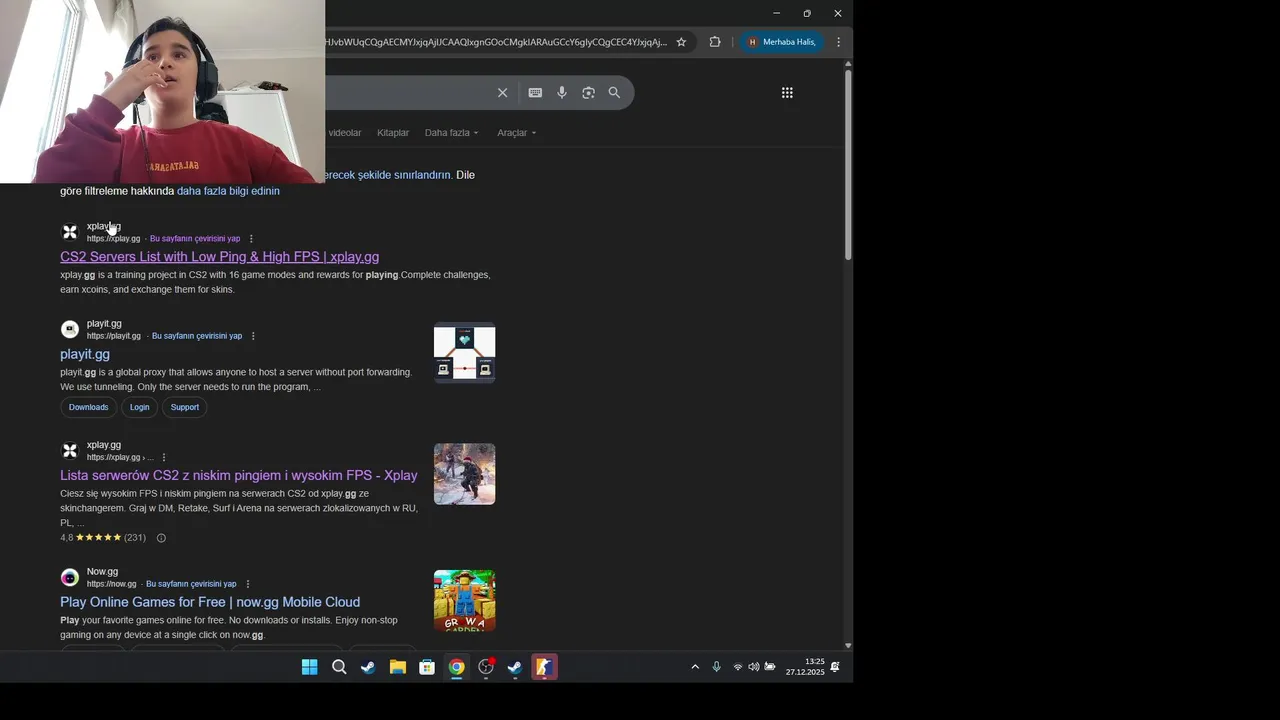Click the magnifier search submit icon

[614, 93]
